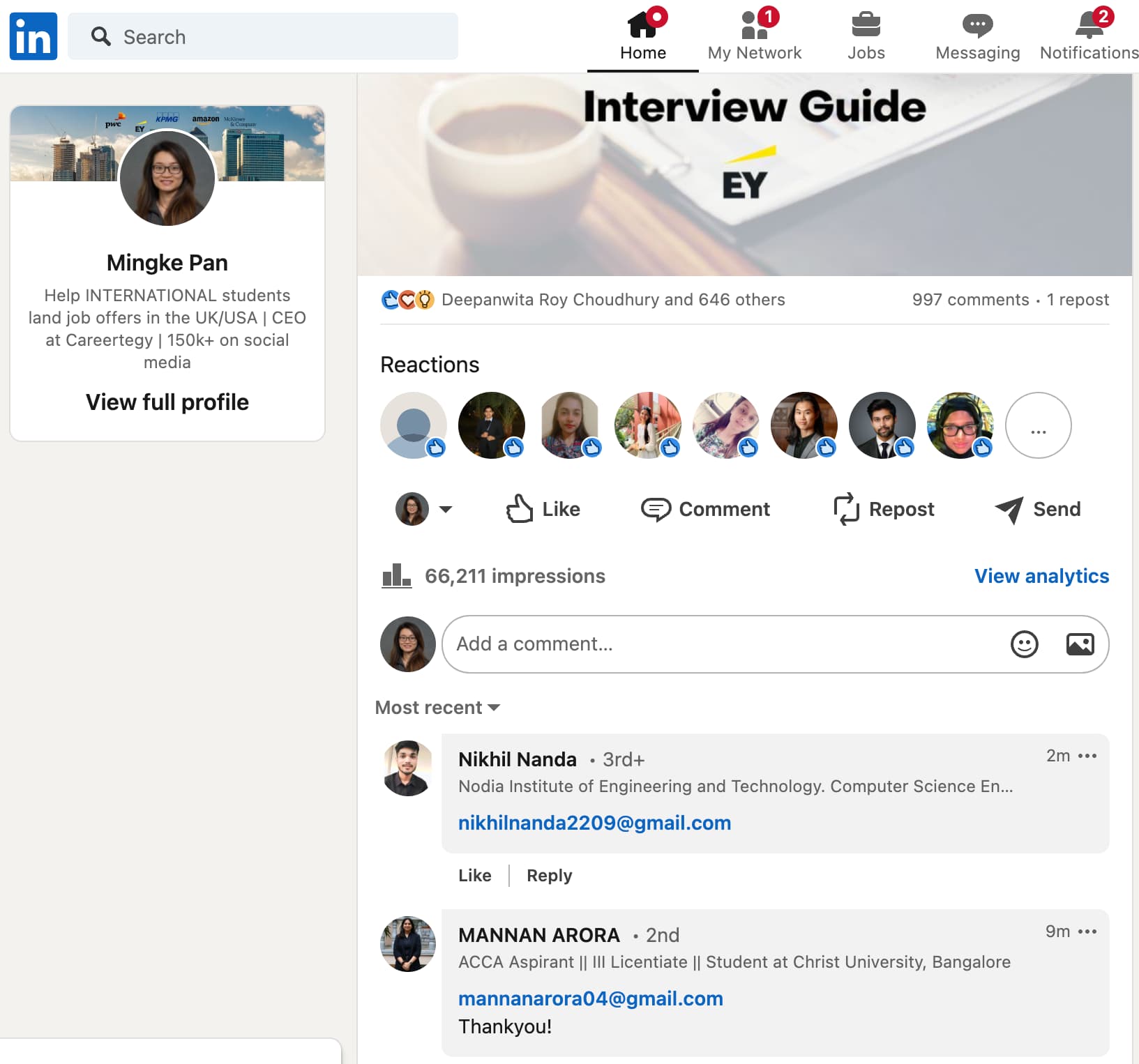Image resolution: width=1139 pixels, height=1064 pixels.
Task: Open Deepanwita Roy Choudhury and 646 others
Action: pyautogui.click(x=613, y=300)
